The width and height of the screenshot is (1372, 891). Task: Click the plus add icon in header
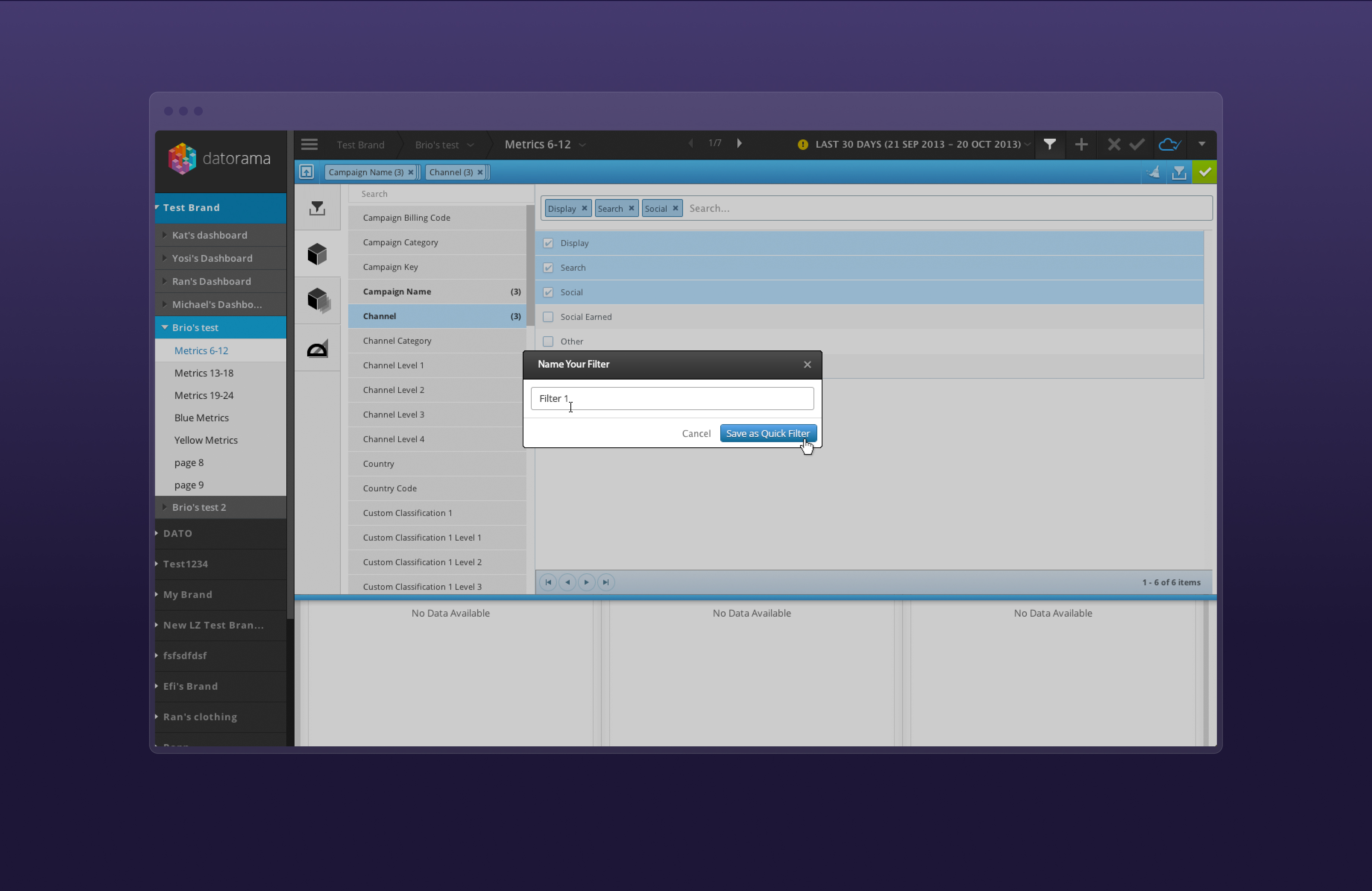(x=1081, y=144)
